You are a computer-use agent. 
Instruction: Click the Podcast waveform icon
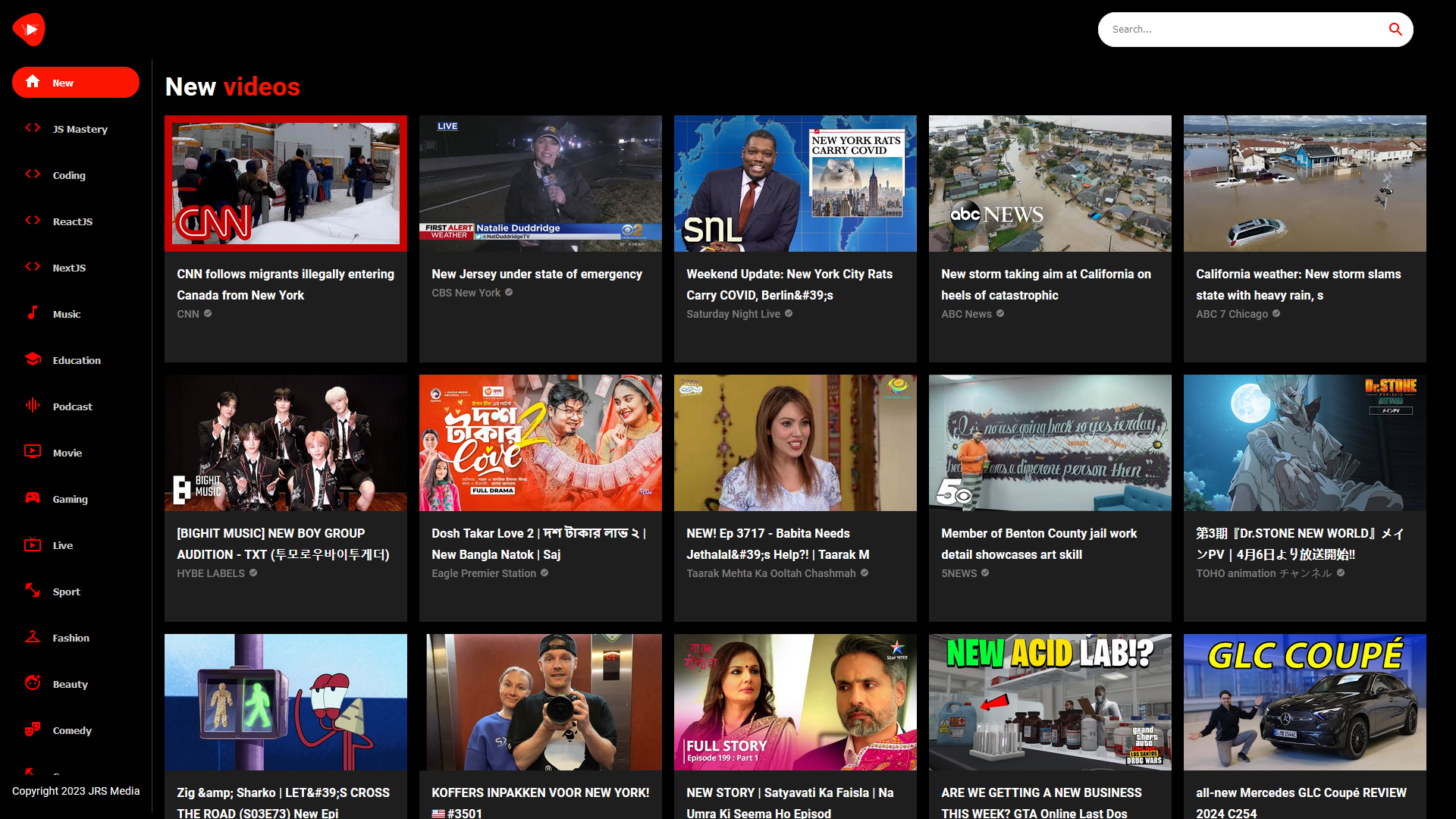click(x=33, y=406)
